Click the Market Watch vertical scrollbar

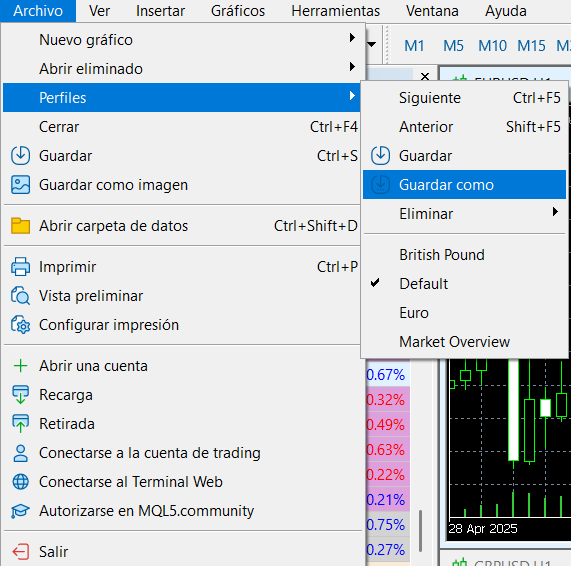pyautogui.click(x=420, y=531)
